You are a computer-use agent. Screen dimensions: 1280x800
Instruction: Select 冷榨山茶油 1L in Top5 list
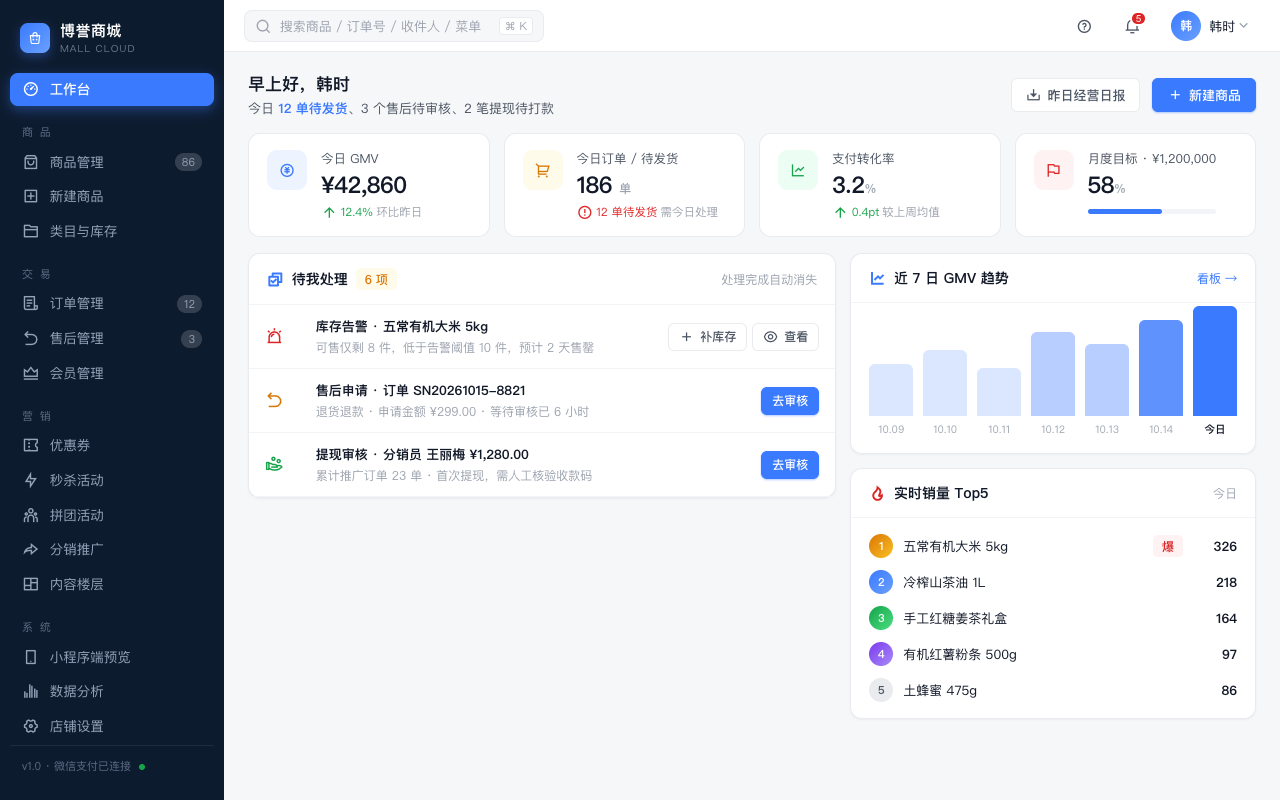click(1053, 582)
